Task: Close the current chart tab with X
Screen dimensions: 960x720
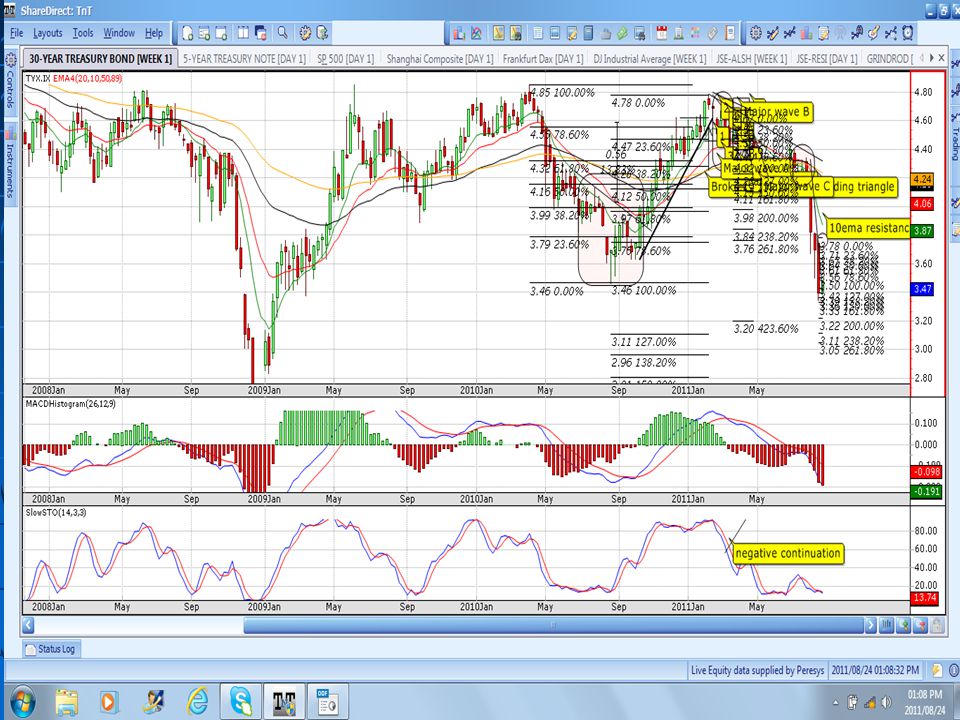Action: click(x=942, y=58)
